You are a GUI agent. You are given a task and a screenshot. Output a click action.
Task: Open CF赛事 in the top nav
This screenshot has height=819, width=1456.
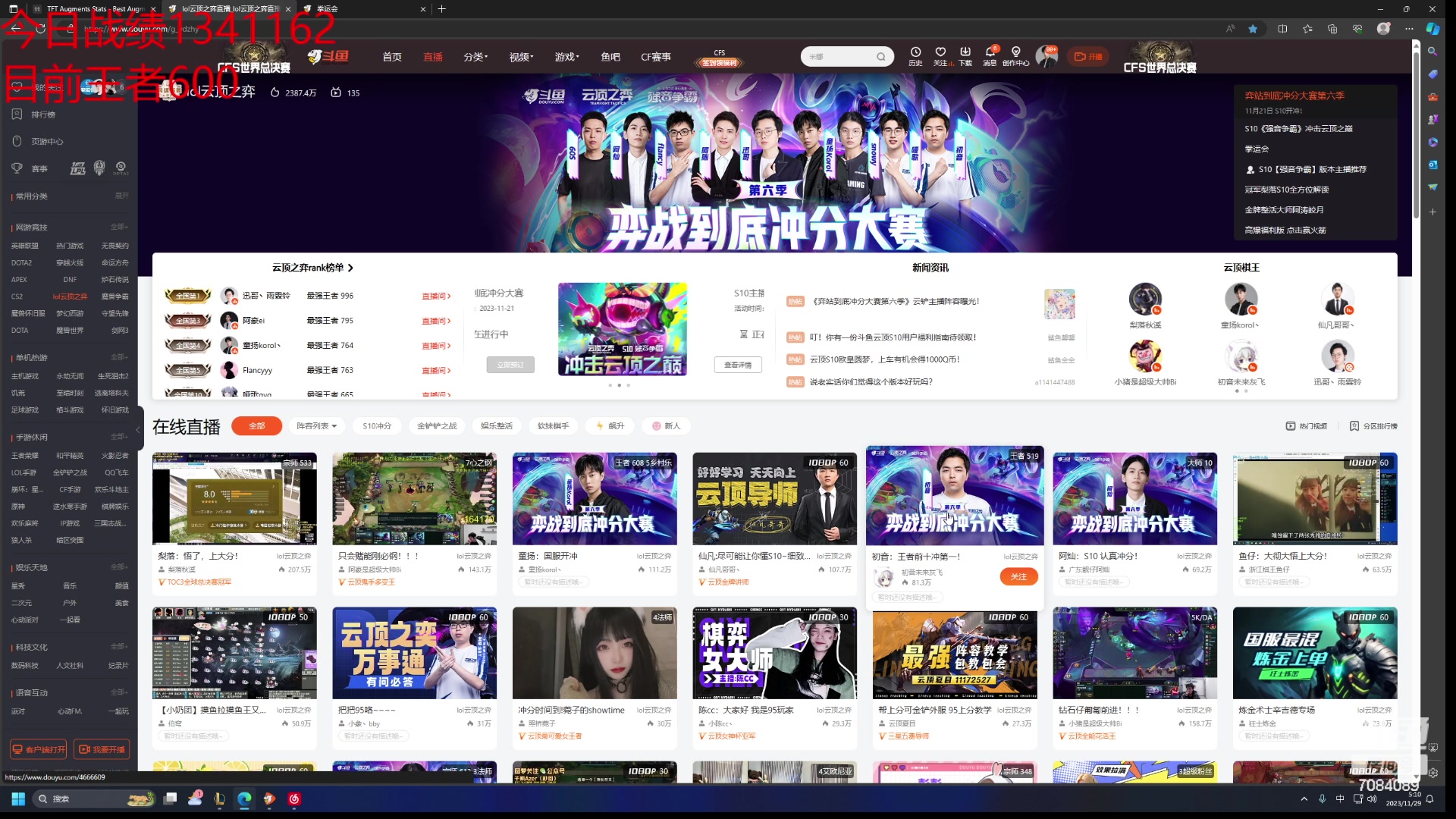(656, 57)
